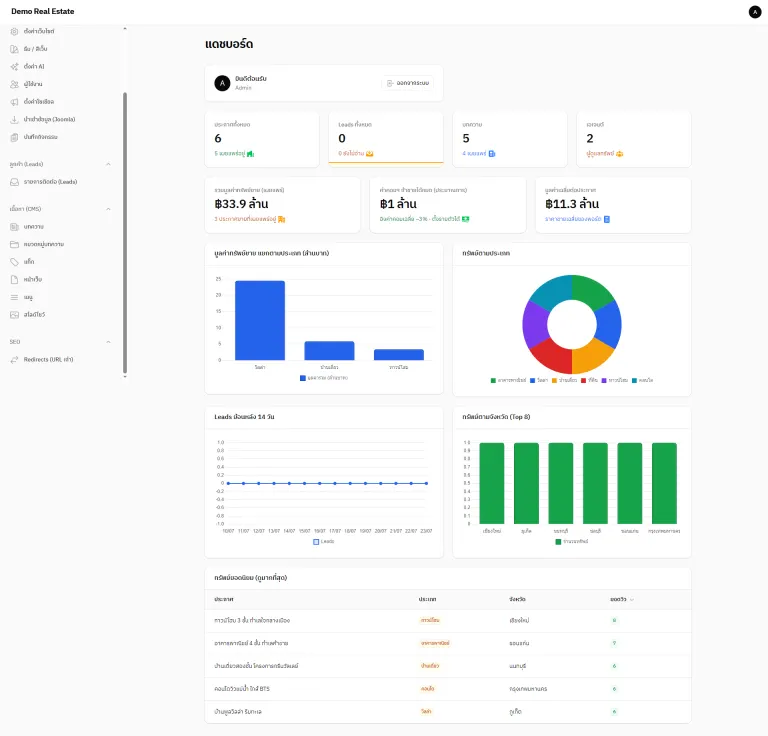Click the green money icon in ฿1 card
The width and height of the screenshot is (768, 736).
(x=465, y=219)
